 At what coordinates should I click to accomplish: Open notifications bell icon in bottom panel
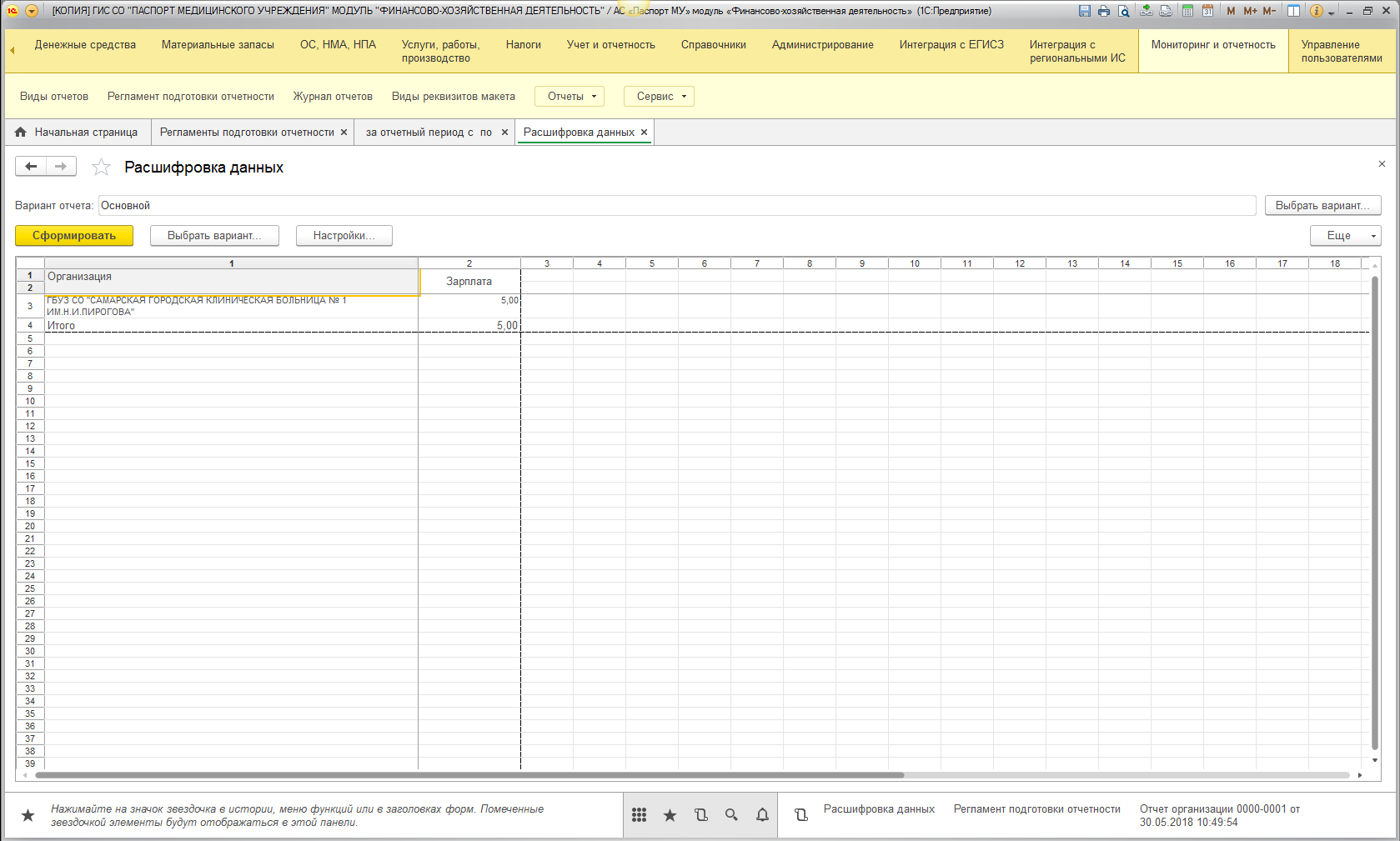pos(762,815)
